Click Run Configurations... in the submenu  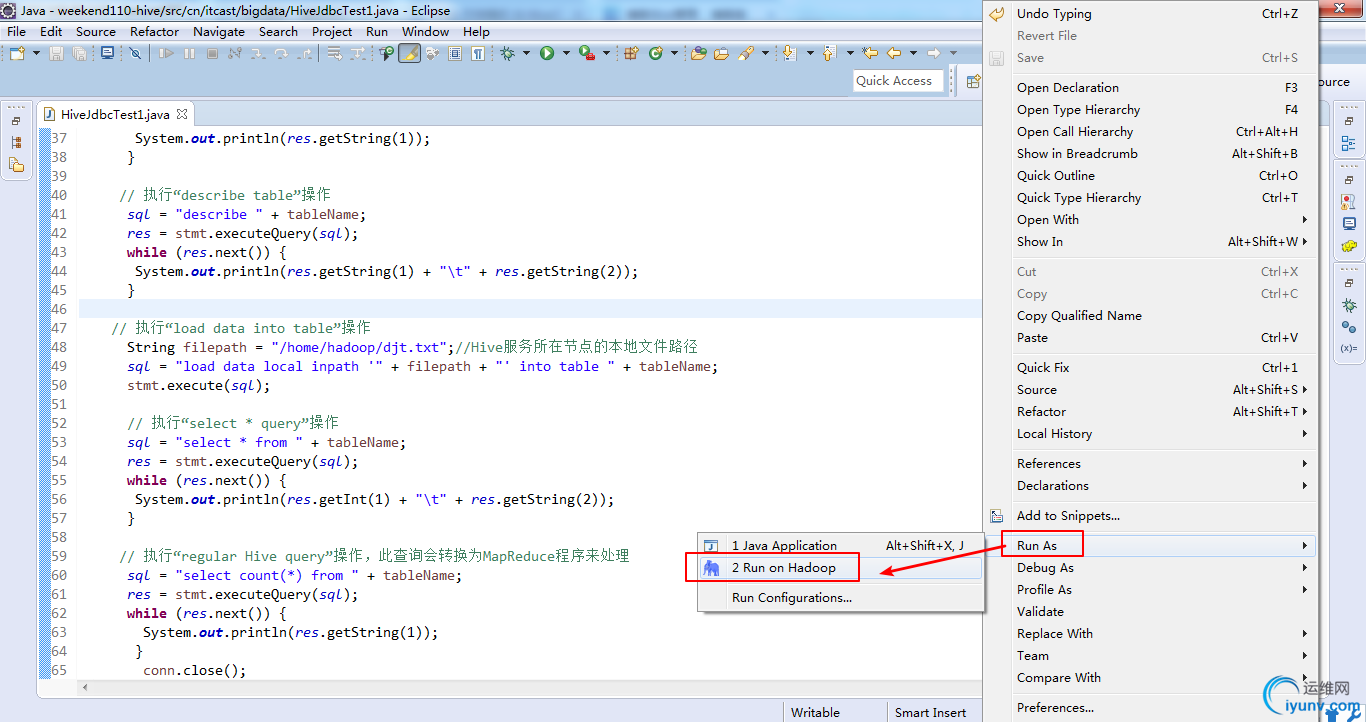click(x=840, y=598)
